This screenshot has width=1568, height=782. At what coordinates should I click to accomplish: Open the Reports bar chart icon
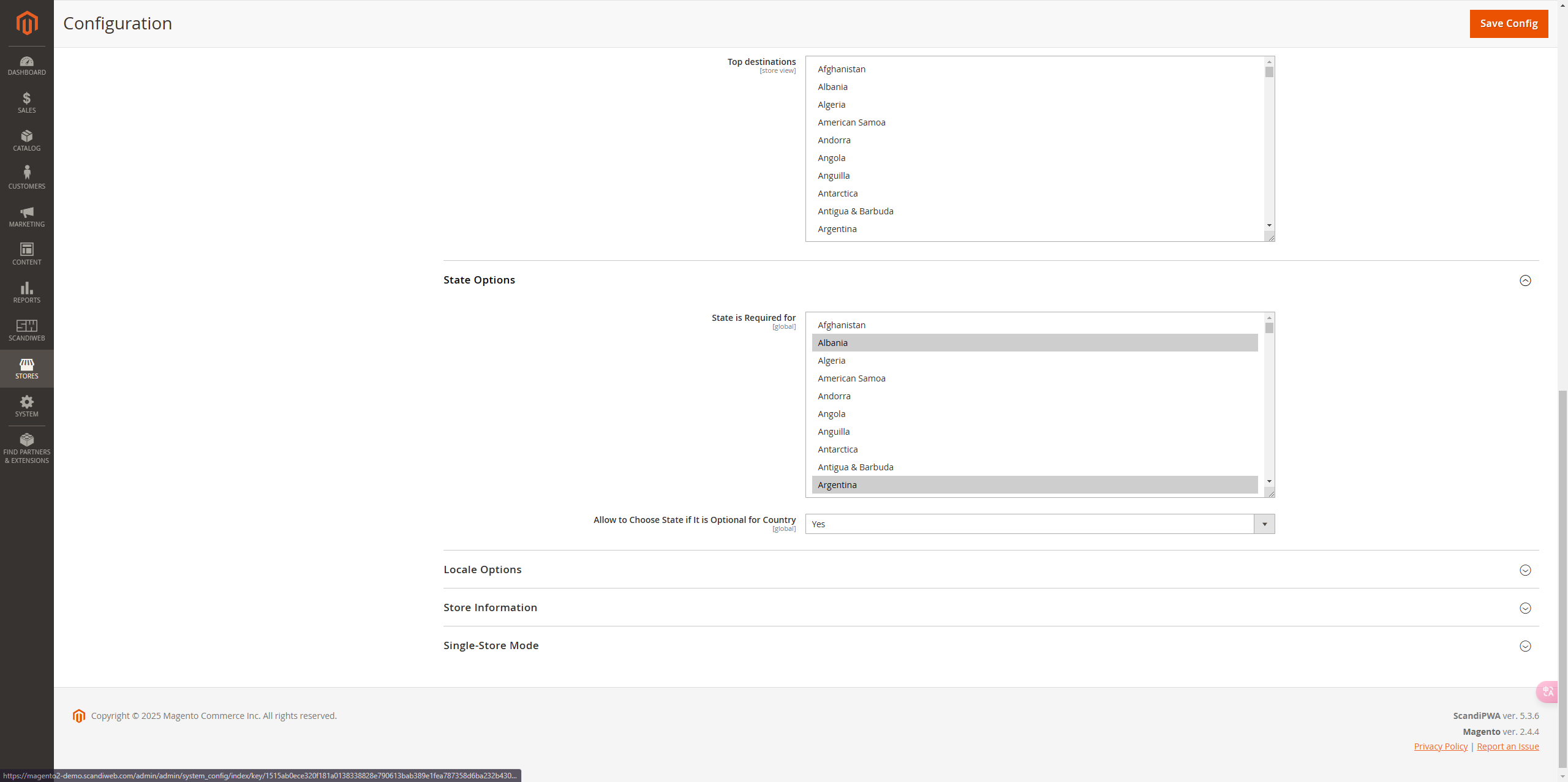26,292
